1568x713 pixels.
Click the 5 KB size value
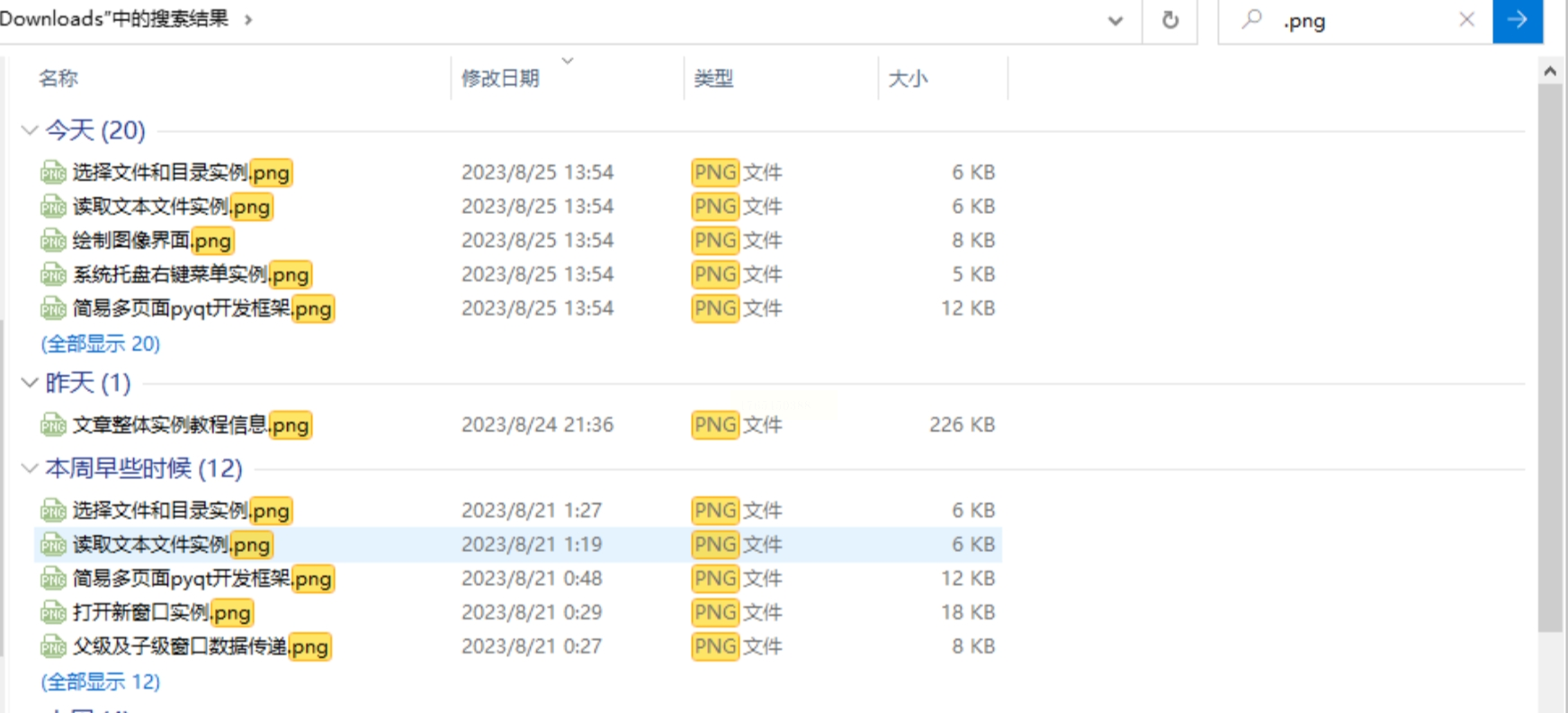pos(973,274)
